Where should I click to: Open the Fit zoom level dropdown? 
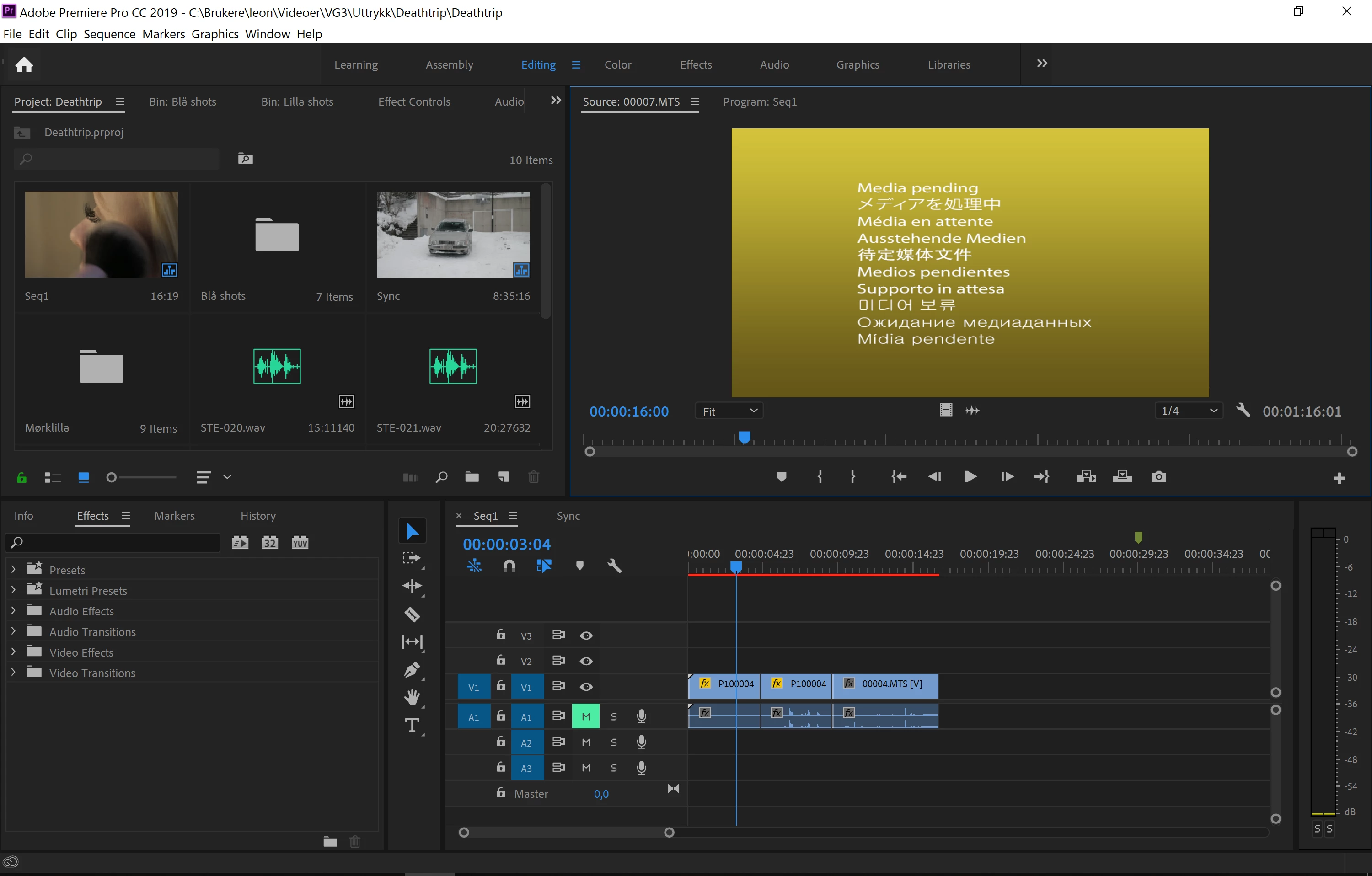coord(729,411)
